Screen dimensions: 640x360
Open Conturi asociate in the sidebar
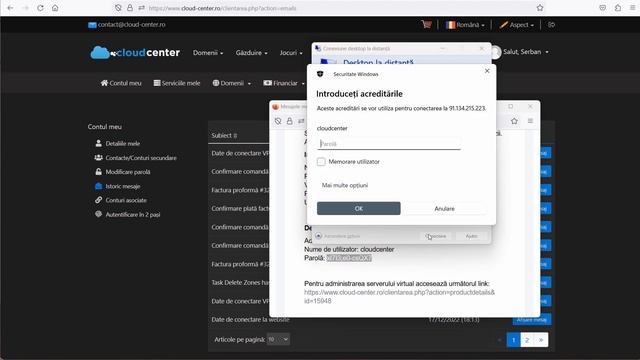point(121,200)
